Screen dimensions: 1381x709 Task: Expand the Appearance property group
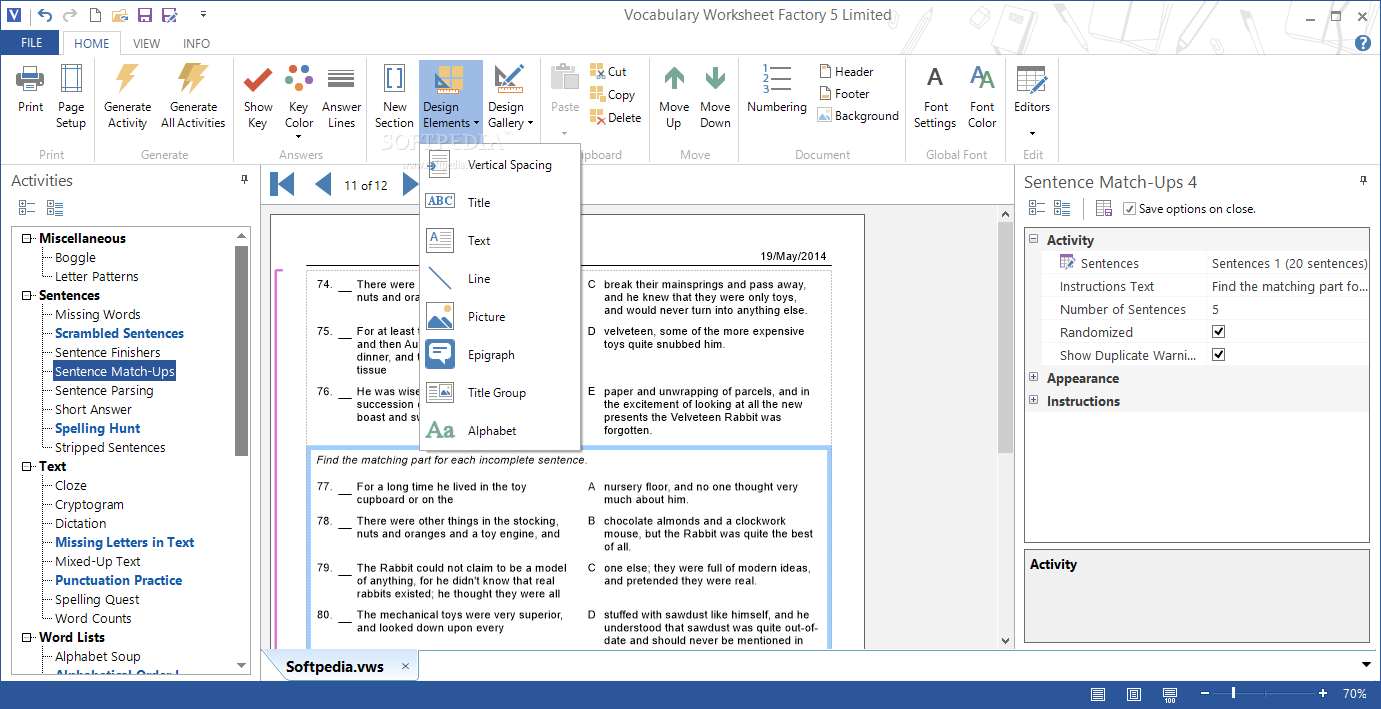tap(1033, 378)
